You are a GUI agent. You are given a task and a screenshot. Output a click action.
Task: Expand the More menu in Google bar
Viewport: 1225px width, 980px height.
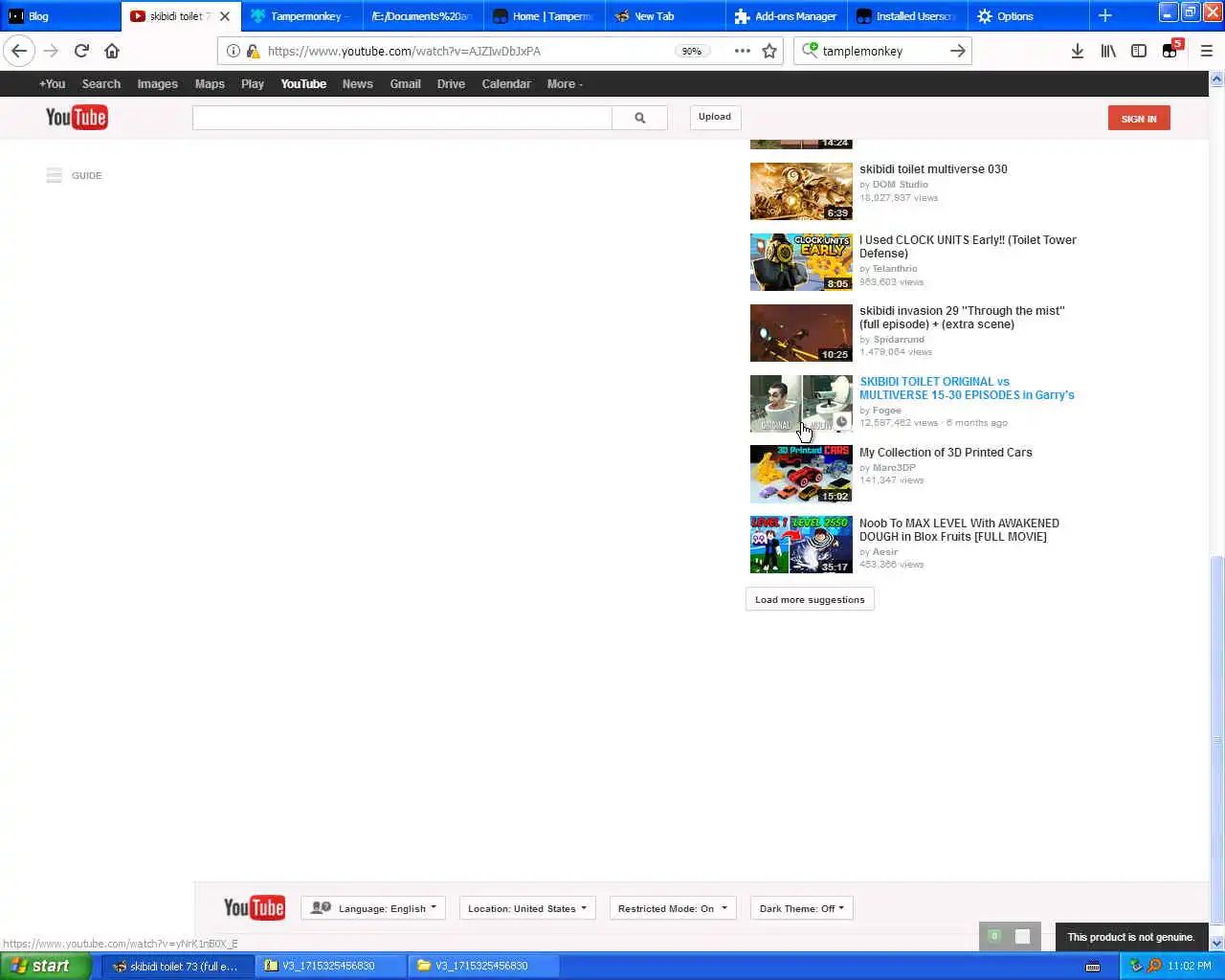(565, 84)
